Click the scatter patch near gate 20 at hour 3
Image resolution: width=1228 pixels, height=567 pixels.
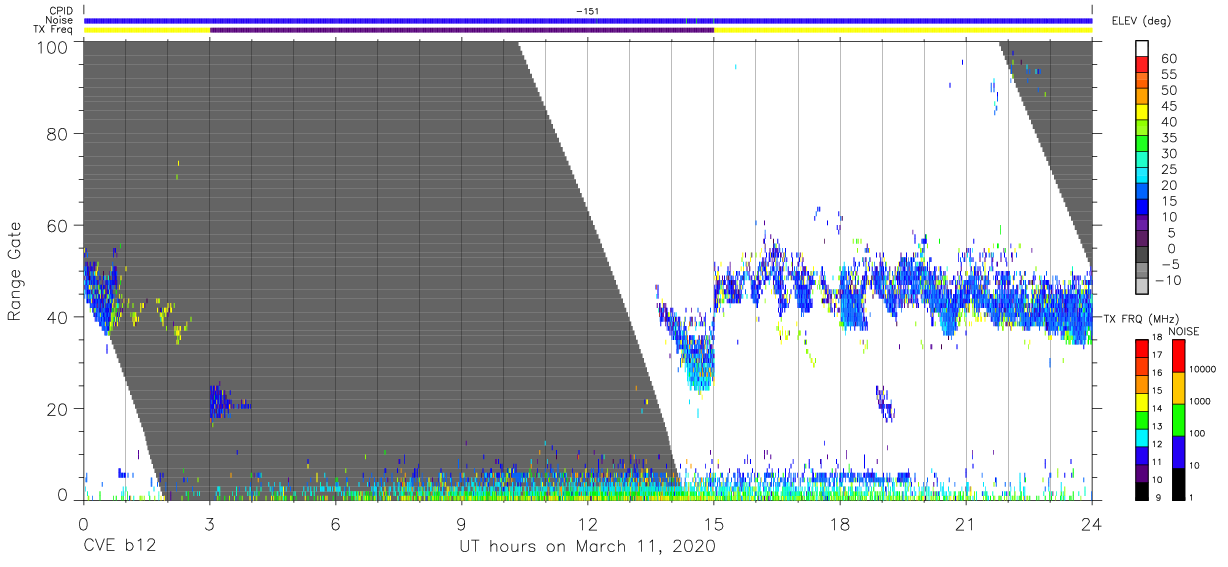coord(225,402)
